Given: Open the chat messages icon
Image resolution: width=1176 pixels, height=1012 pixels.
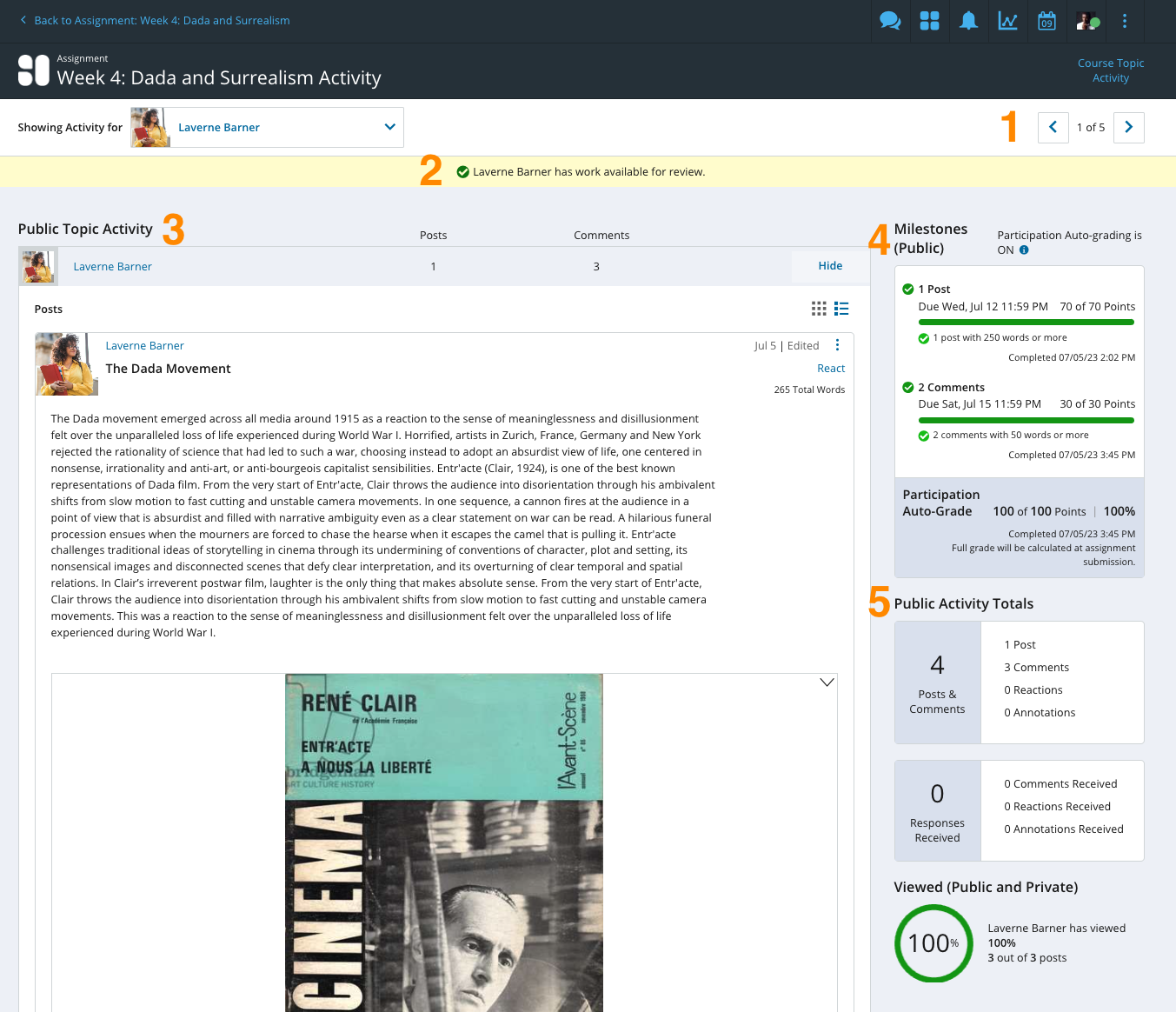Looking at the screenshot, I should click(889, 20).
